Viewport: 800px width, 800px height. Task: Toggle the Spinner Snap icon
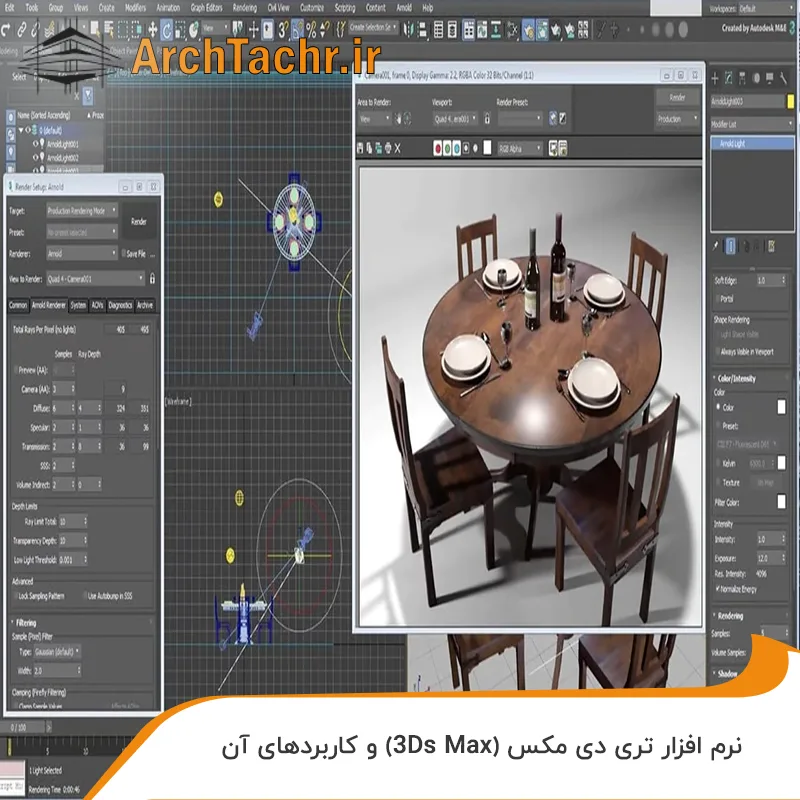coord(325,30)
